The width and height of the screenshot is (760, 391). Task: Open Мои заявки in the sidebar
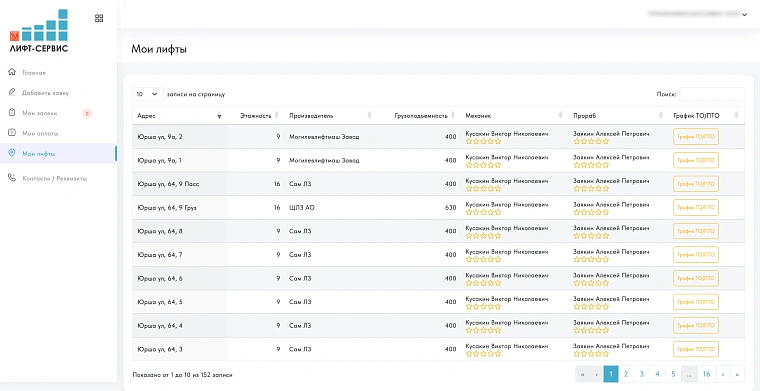[40, 113]
